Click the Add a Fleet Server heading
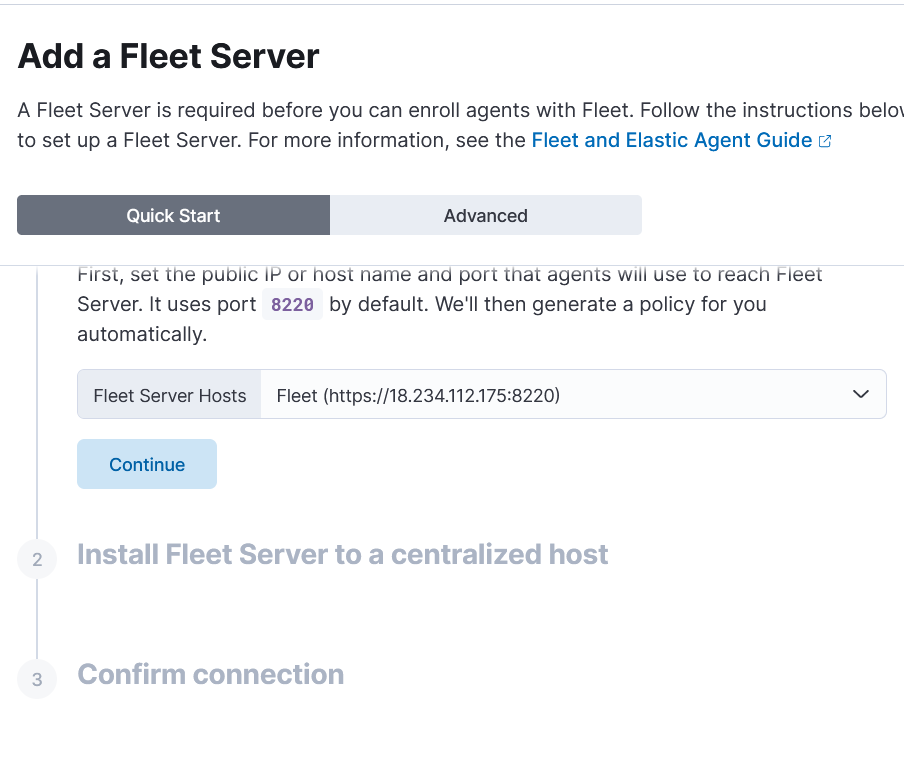The image size is (904, 759). 168,56
